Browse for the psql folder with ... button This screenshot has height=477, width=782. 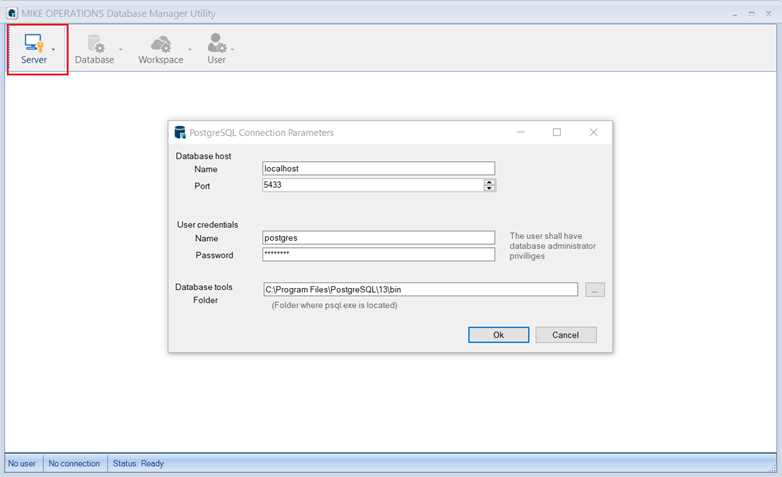tap(594, 290)
